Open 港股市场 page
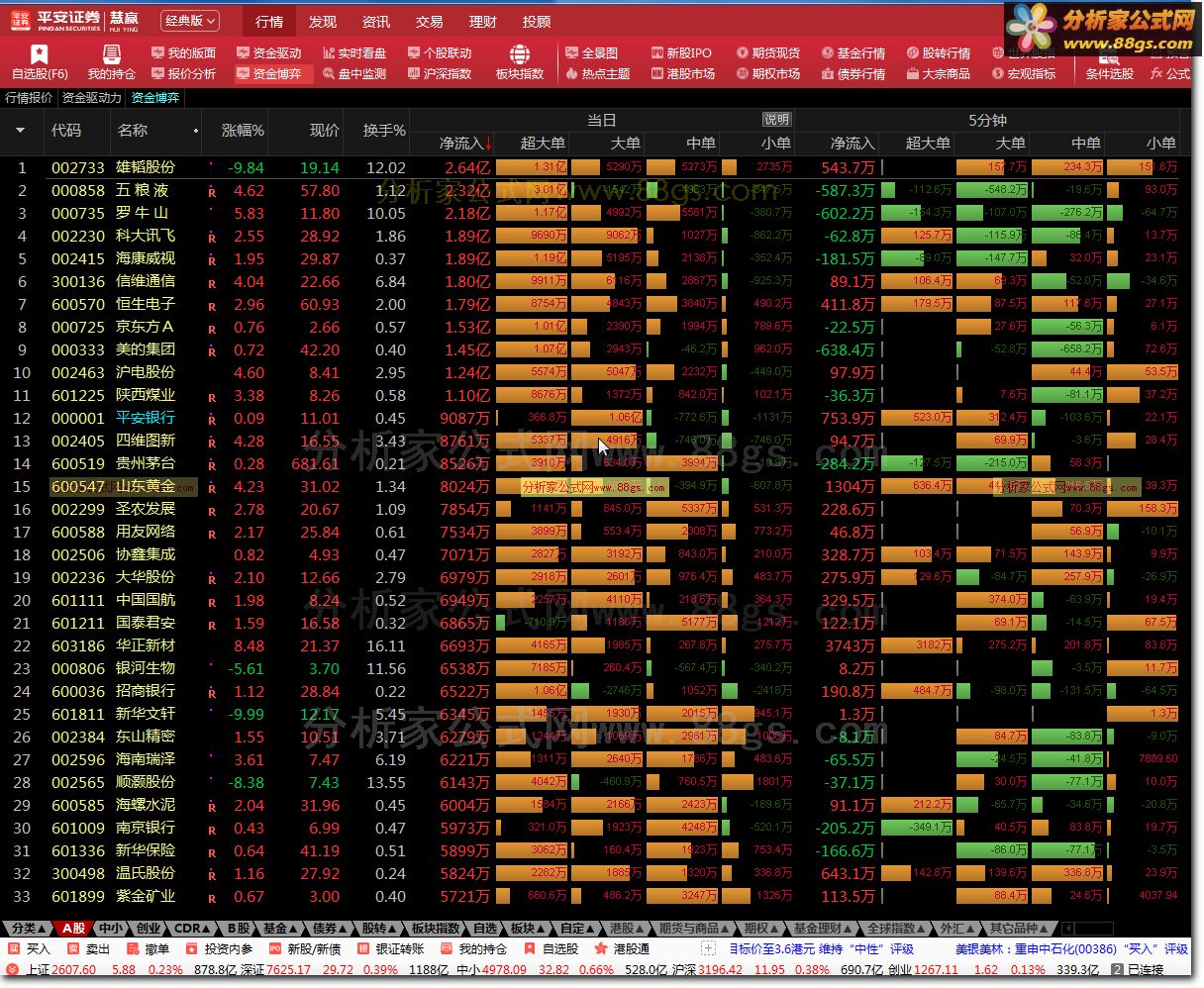 683,73
